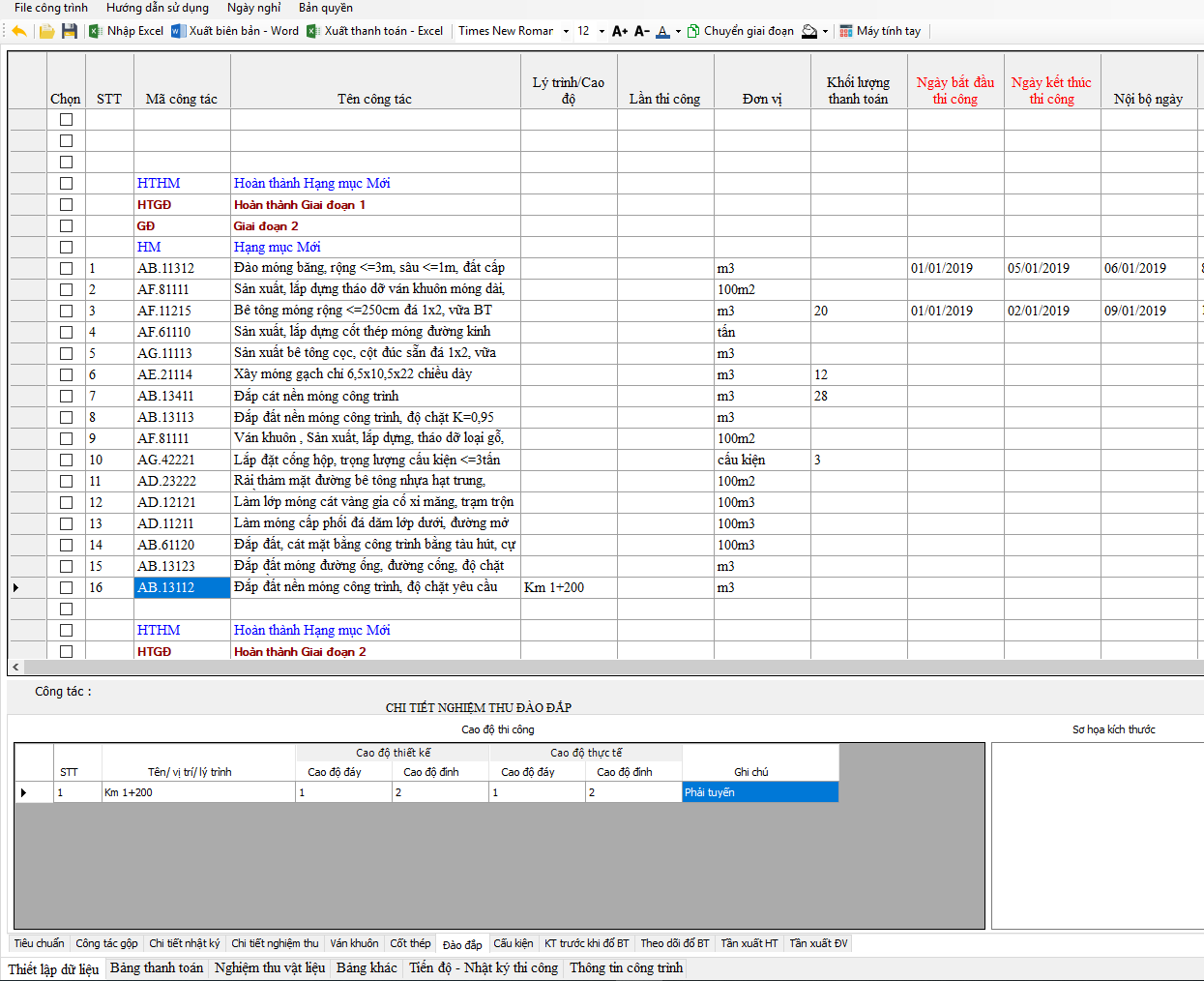The width and height of the screenshot is (1204, 981).
Task: Open Times New Roman font dropdown
Action: [x=566, y=31]
